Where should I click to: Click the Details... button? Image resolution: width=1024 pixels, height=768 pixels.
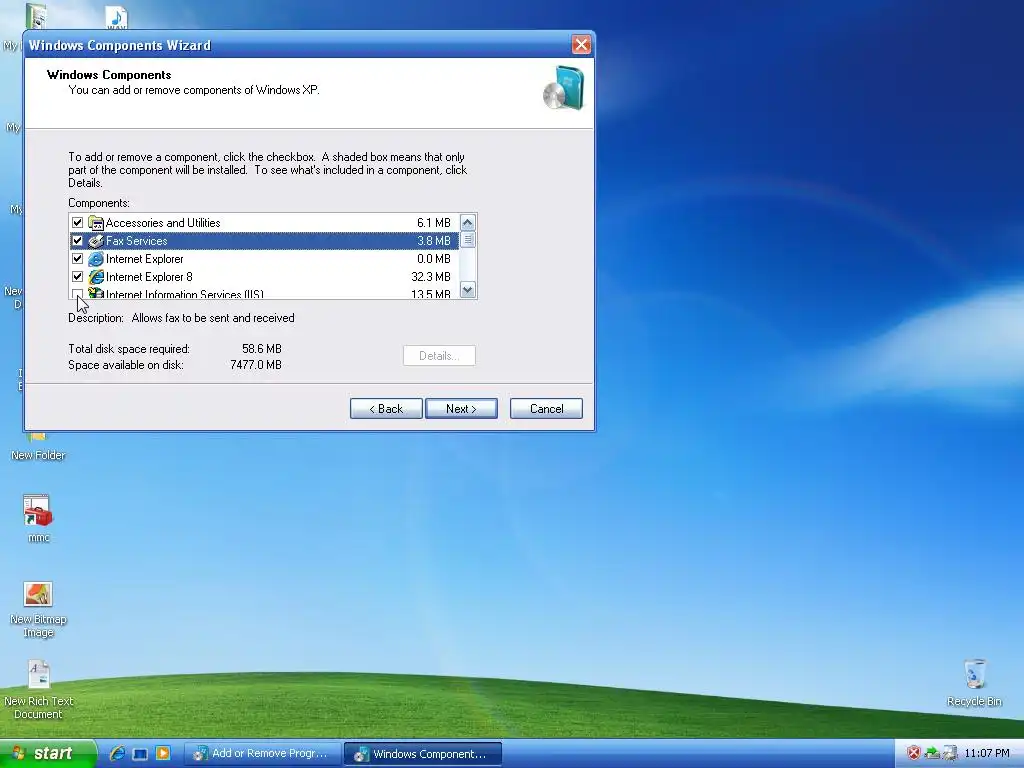439,356
